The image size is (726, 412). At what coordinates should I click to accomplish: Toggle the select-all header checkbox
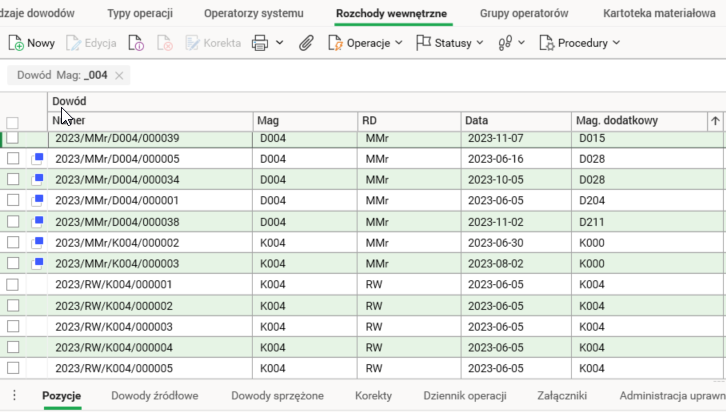point(13,123)
